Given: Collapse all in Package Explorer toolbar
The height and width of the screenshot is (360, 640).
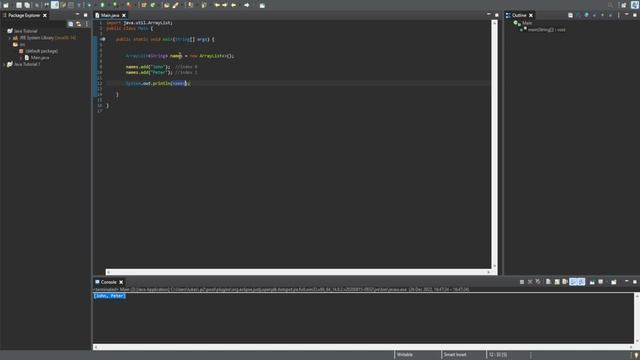Looking at the screenshot, I should point(71,24).
